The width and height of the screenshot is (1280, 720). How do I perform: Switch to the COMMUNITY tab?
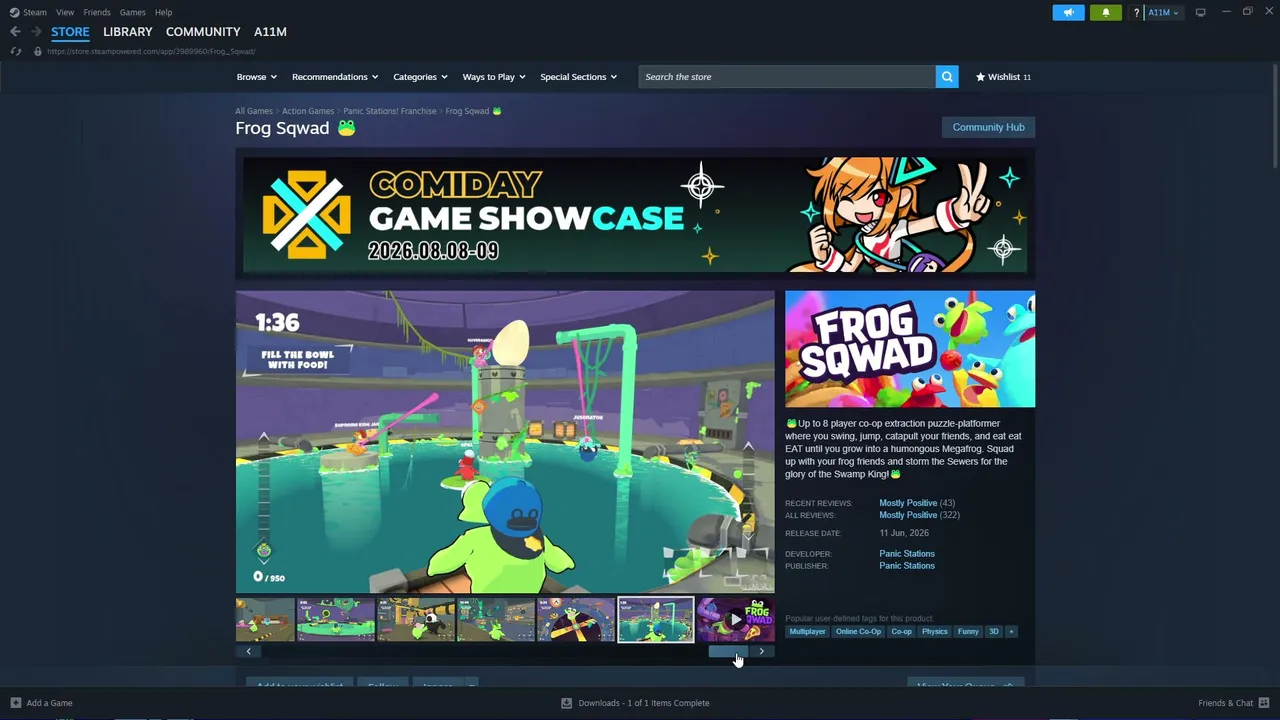pyautogui.click(x=203, y=32)
